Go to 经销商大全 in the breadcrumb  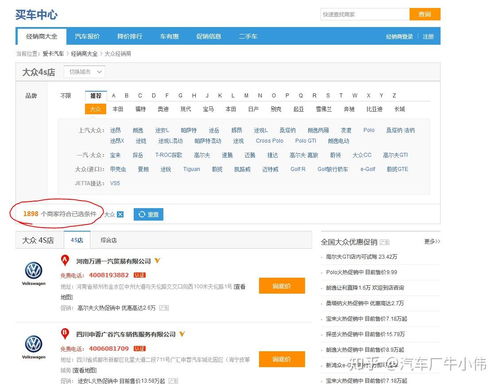[84, 54]
